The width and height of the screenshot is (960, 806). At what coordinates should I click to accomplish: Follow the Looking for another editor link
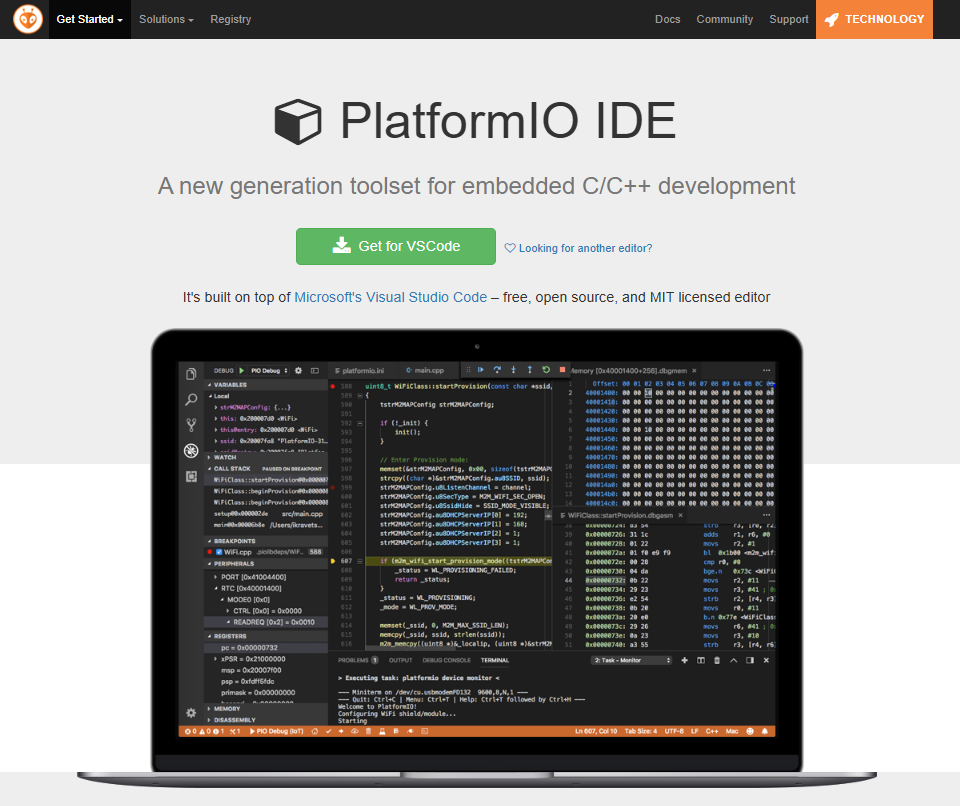(x=579, y=248)
